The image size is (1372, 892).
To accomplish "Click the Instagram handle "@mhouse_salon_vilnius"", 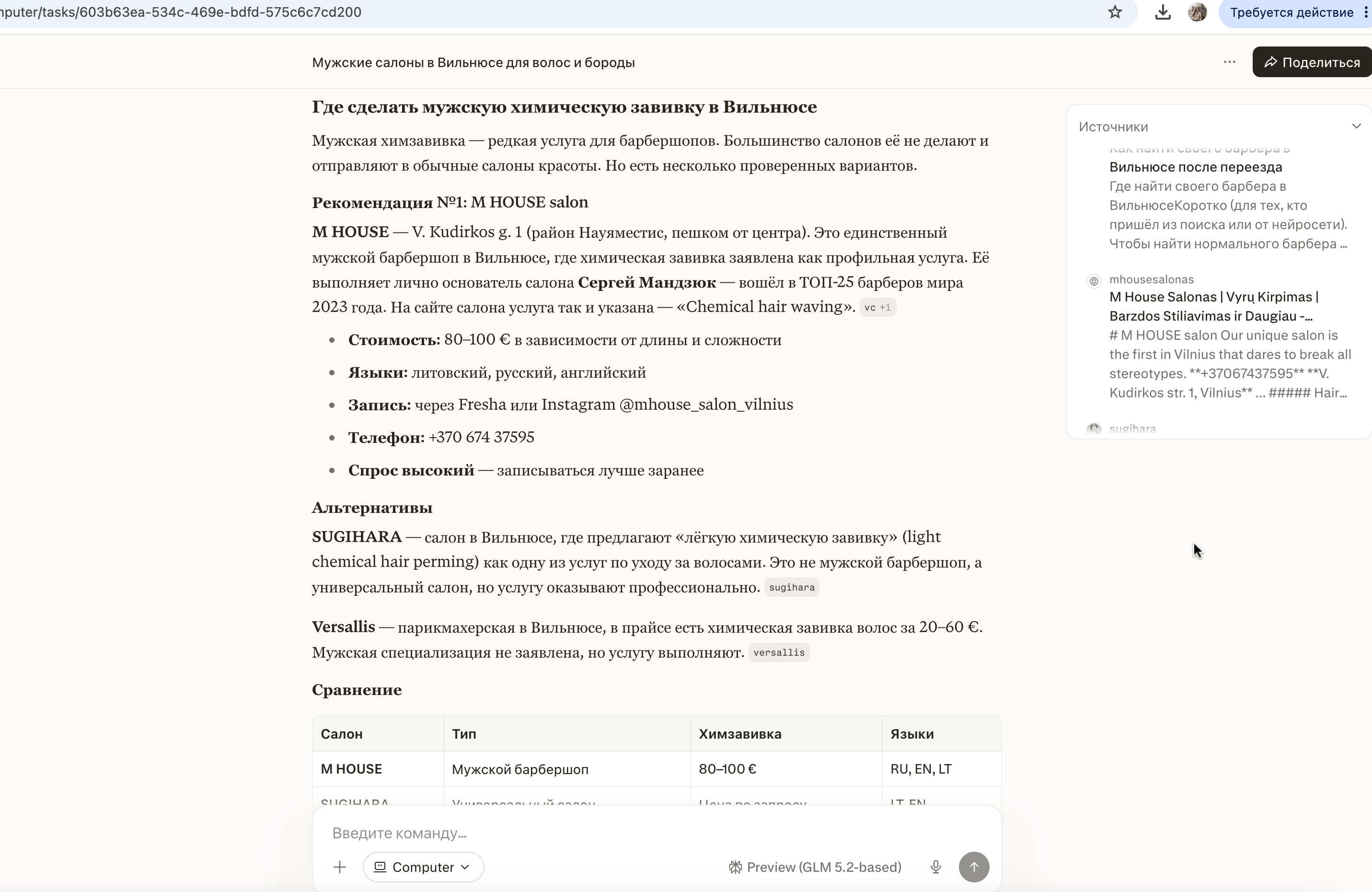I will [x=706, y=405].
